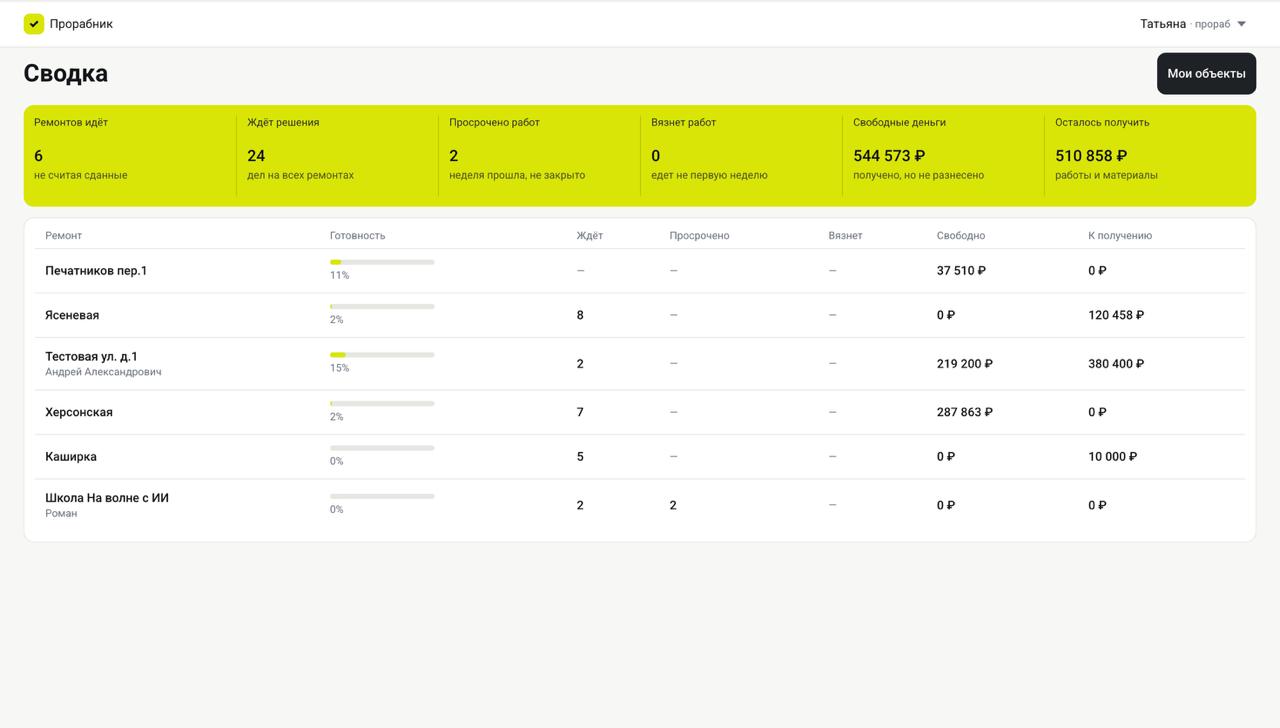Click client name Андрей Александрович
This screenshot has height=728, width=1280.
pyautogui.click(x=103, y=372)
